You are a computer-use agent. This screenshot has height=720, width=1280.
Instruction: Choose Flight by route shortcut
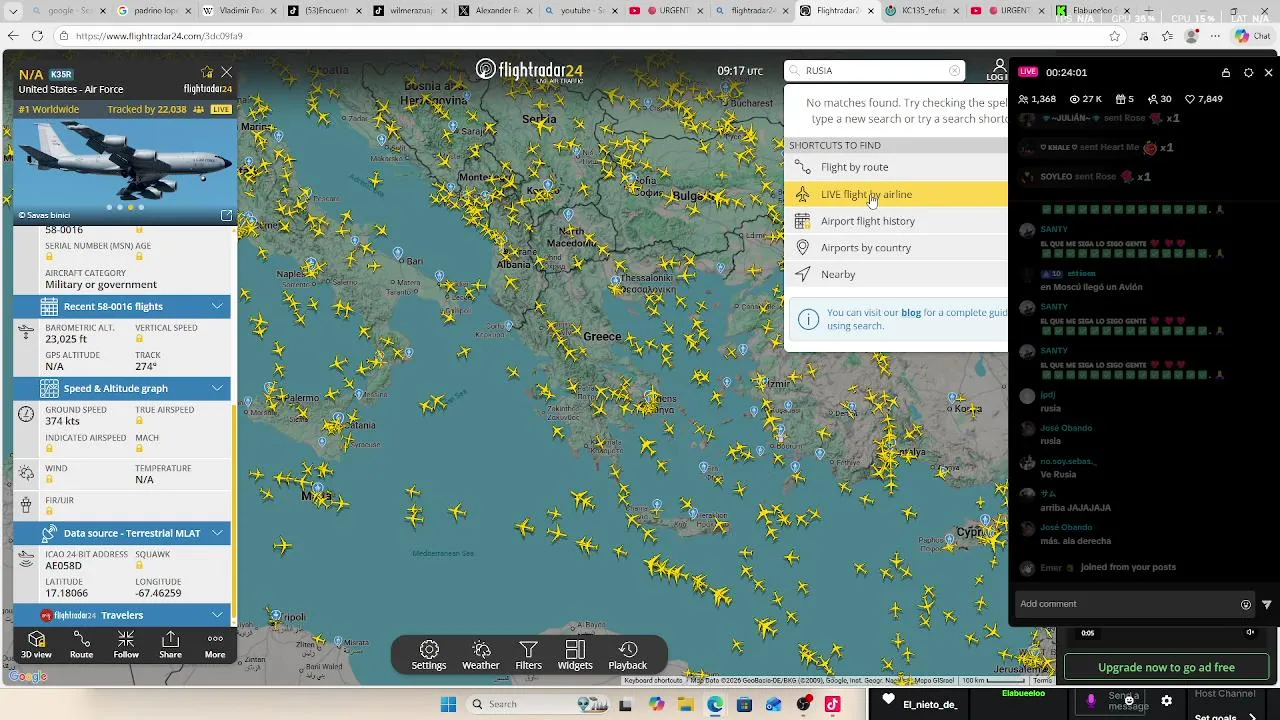click(x=896, y=167)
